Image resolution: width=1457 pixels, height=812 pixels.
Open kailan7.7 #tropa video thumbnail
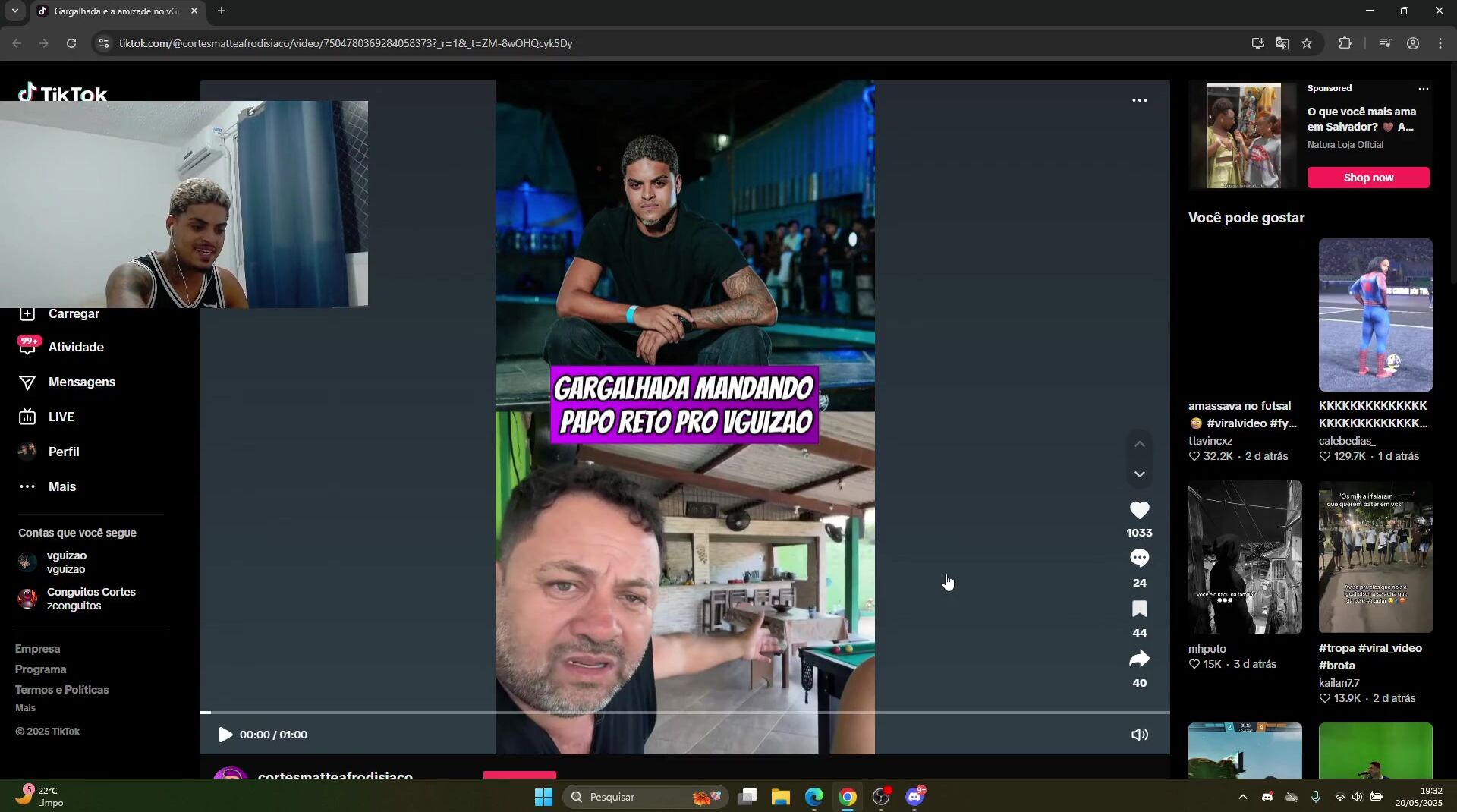[1375, 557]
